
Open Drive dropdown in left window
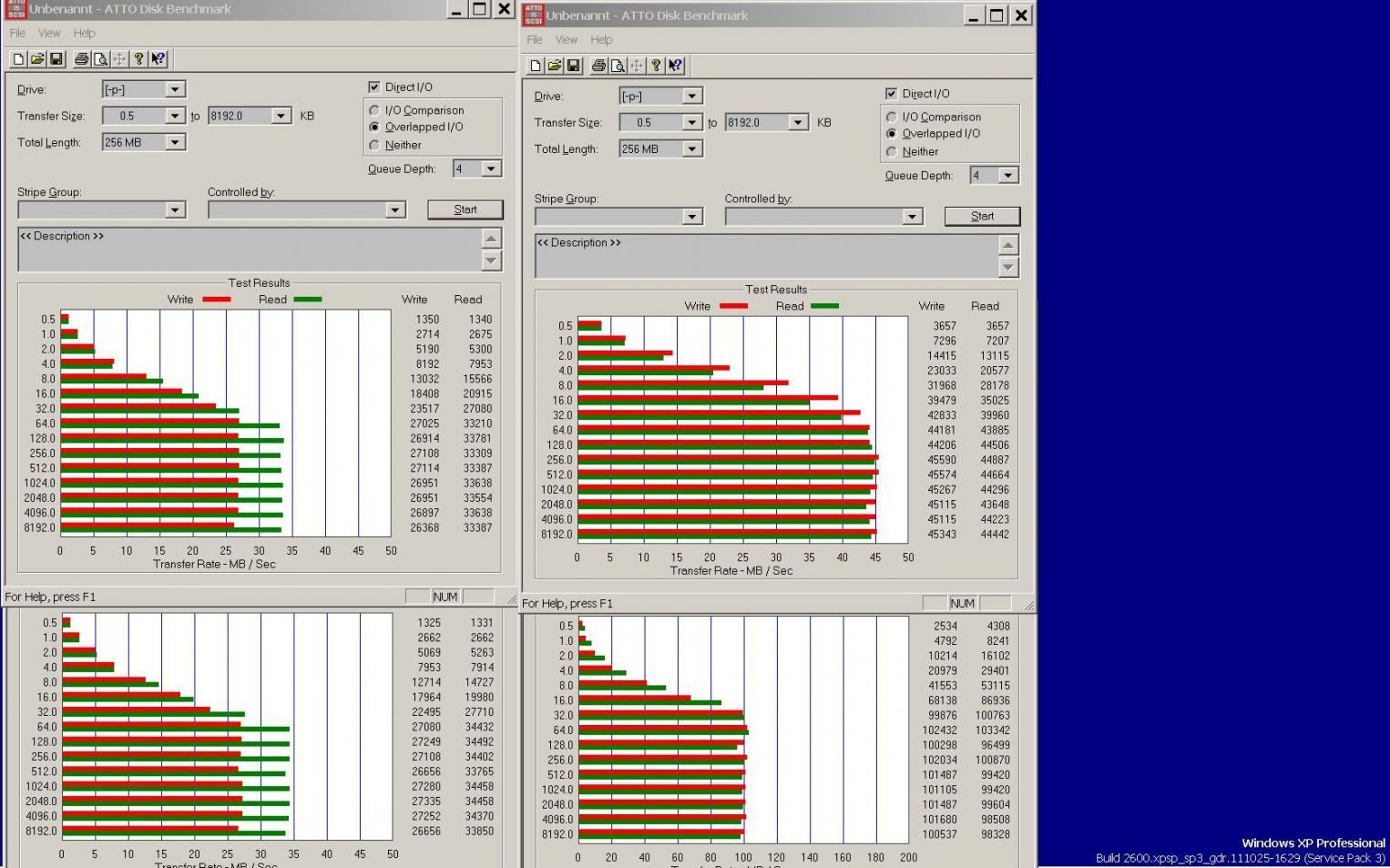pos(175,89)
